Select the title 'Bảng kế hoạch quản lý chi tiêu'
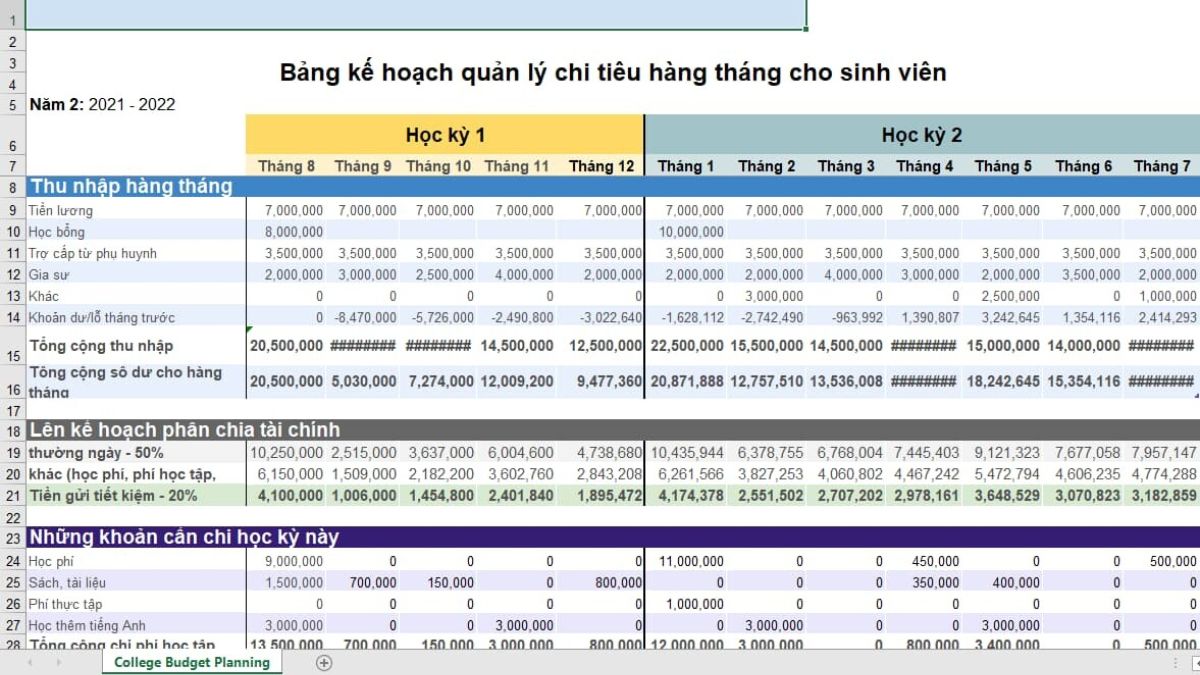The height and width of the screenshot is (675, 1200). click(612, 72)
